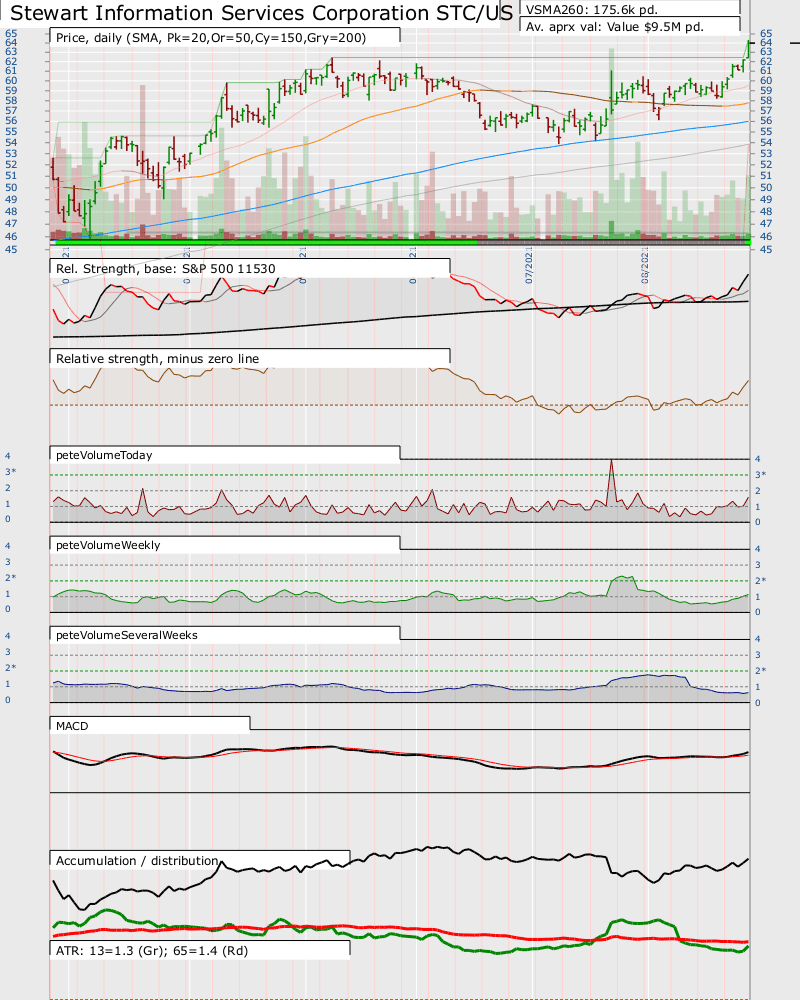Click the Accumulation / distribution label
This screenshot has height=1000, width=800.
tap(137, 860)
